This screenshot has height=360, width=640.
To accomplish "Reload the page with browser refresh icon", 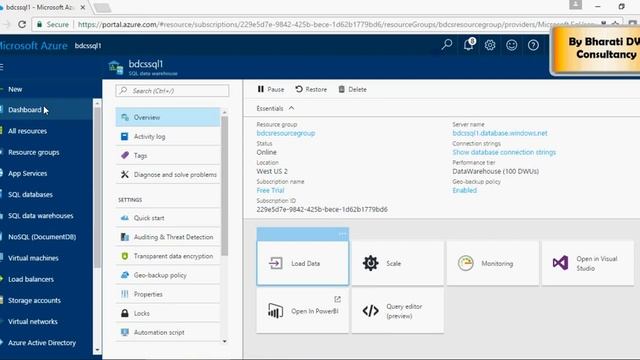I will pyautogui.click(x=22, y=24).
